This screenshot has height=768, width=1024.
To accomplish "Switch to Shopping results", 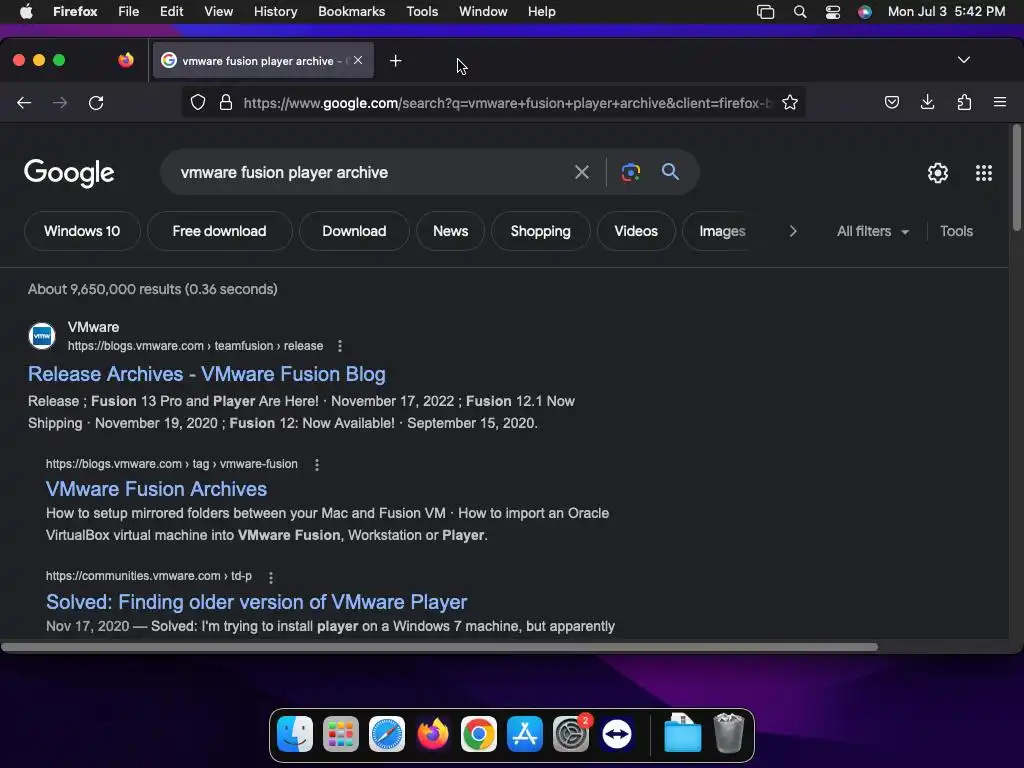I will pyautogui.click(x=541, y=231).
